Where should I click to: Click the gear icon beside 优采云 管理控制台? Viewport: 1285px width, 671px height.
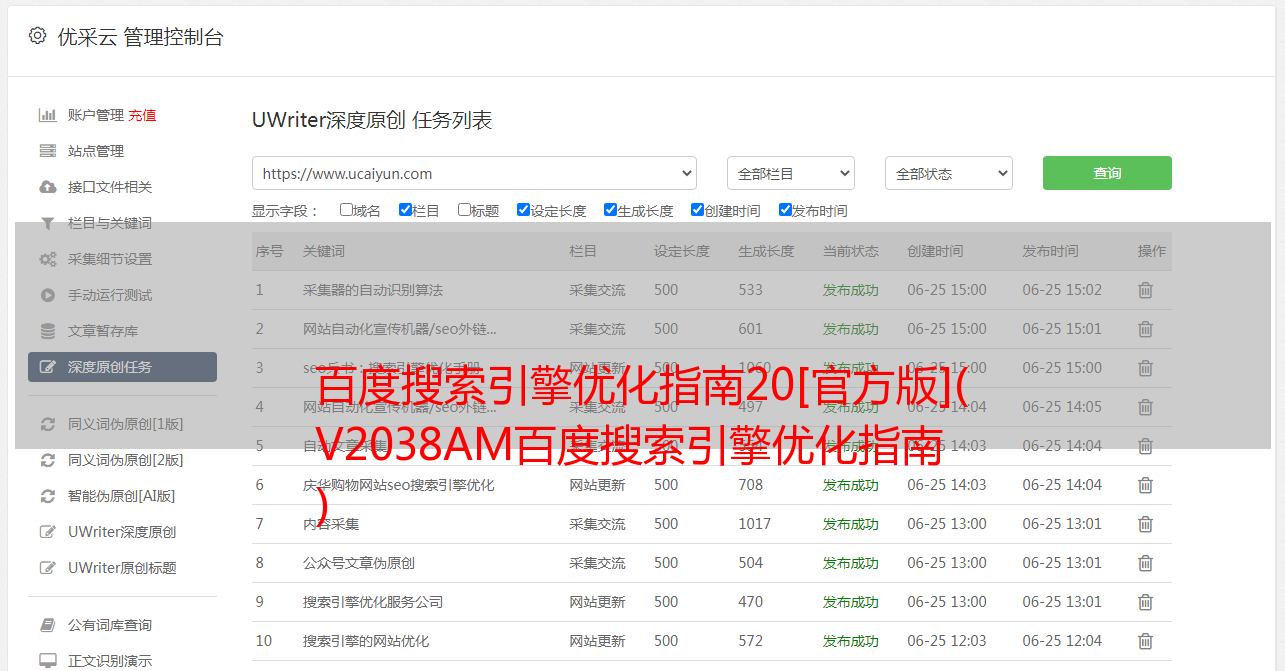click(37, 36)
